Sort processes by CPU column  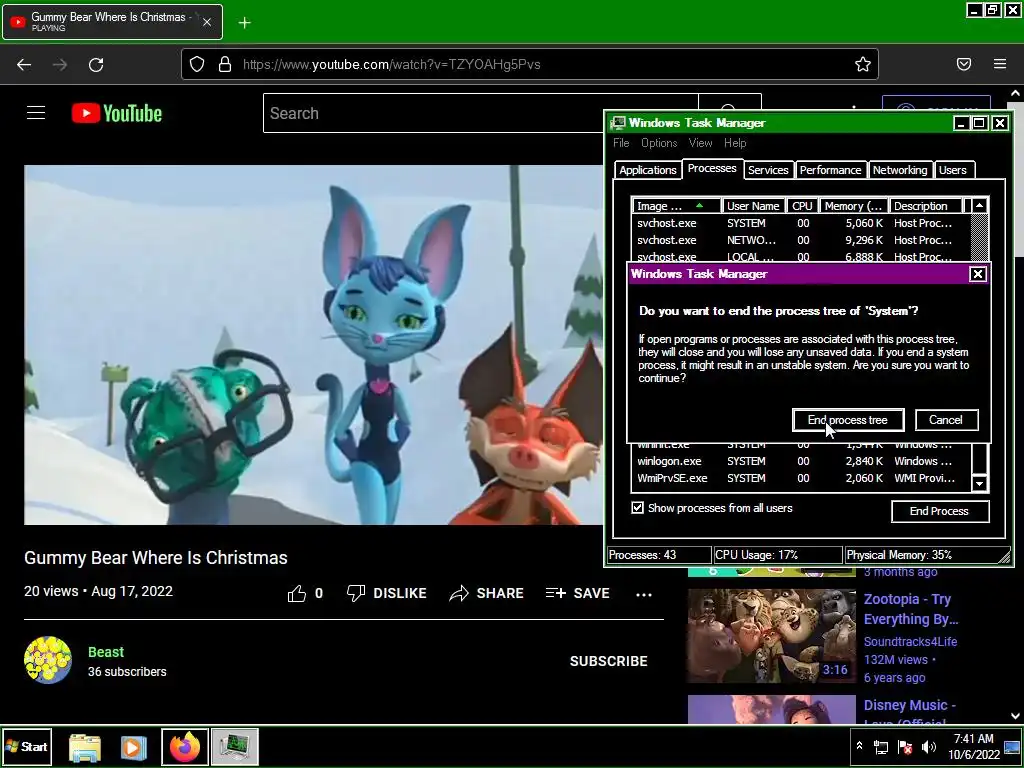802,206
